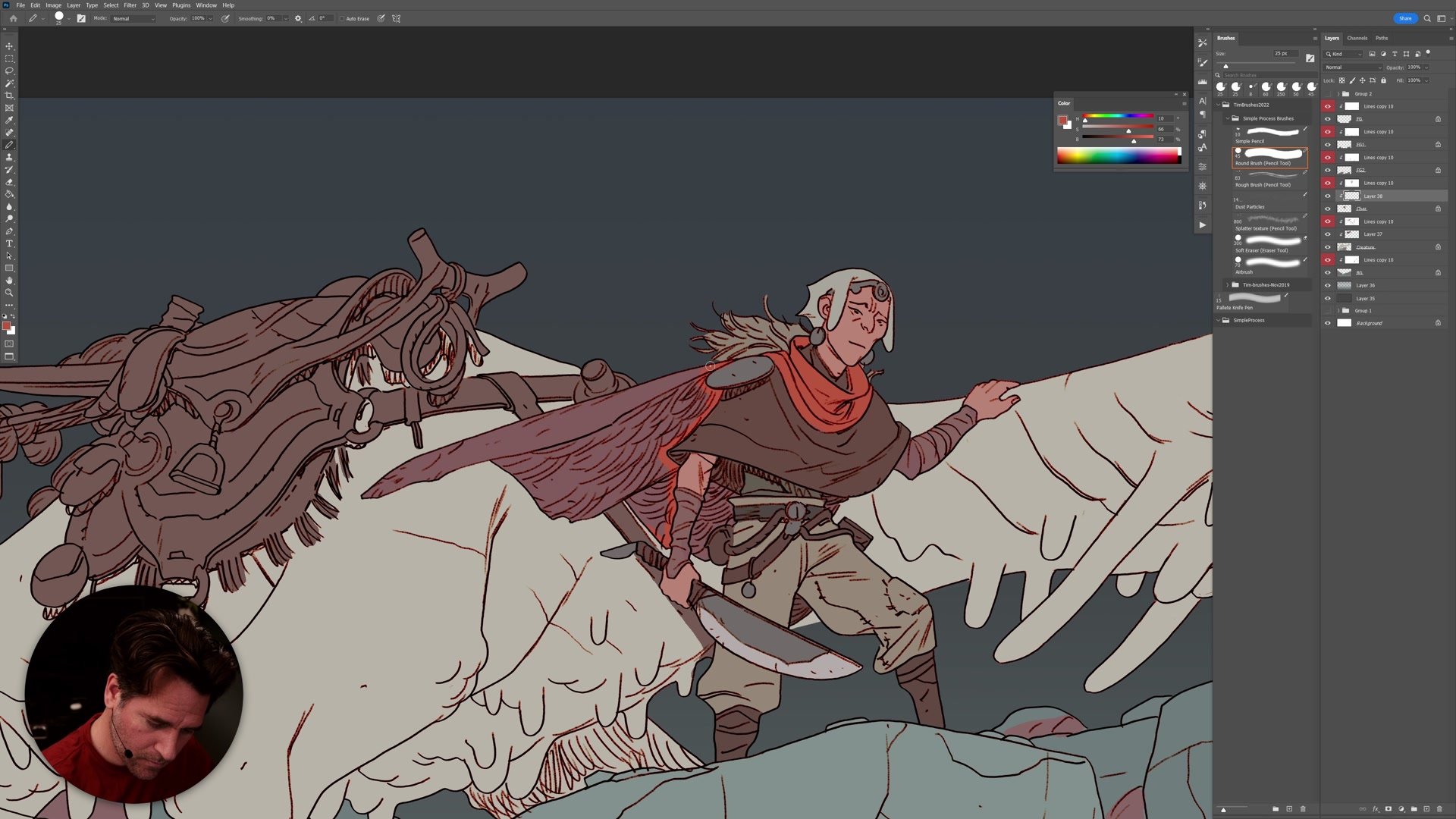Screen dimensions: 1456x819
Task: Collapse the TimBrushes2022 brush group
Action: click(x=1219, y=105)
